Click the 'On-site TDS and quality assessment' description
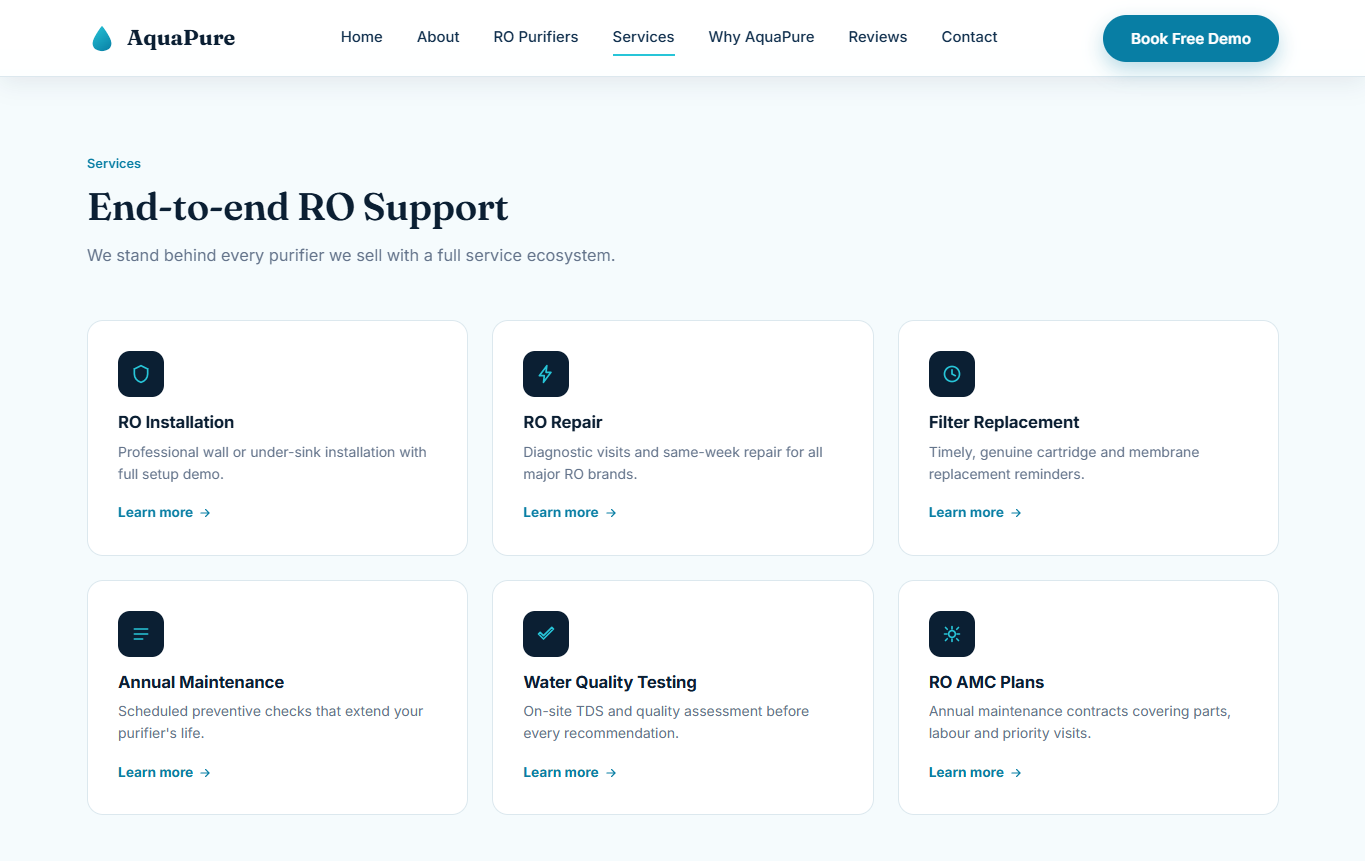1365x861 pixels. pyautogui.click(x=666, y=722)
